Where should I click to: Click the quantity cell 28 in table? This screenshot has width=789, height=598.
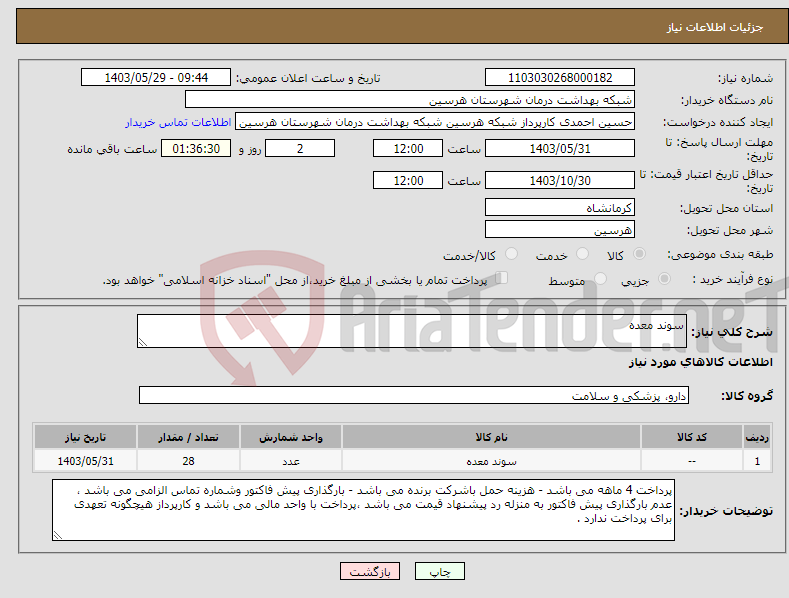(x=188, y=461)
